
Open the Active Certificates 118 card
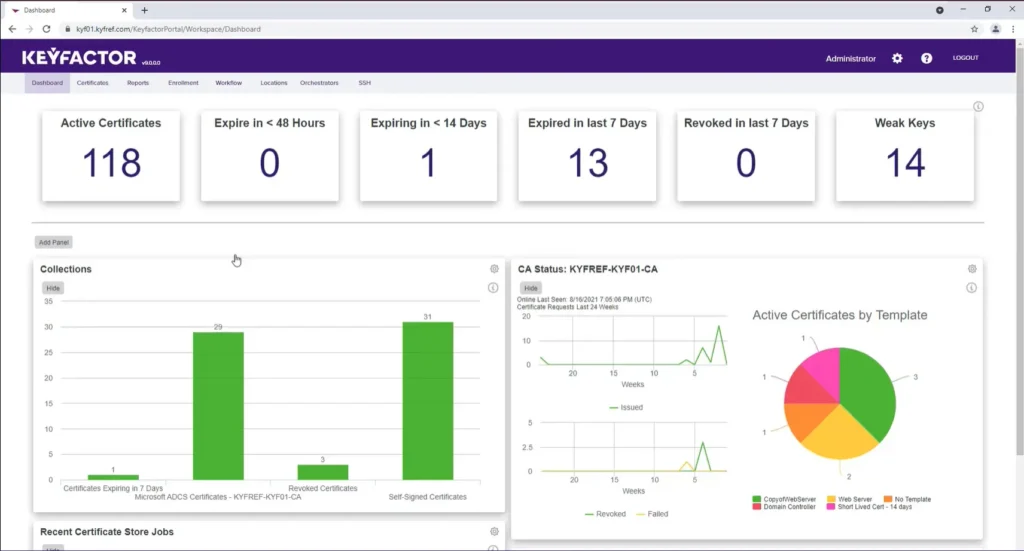[x=111, y=156]
